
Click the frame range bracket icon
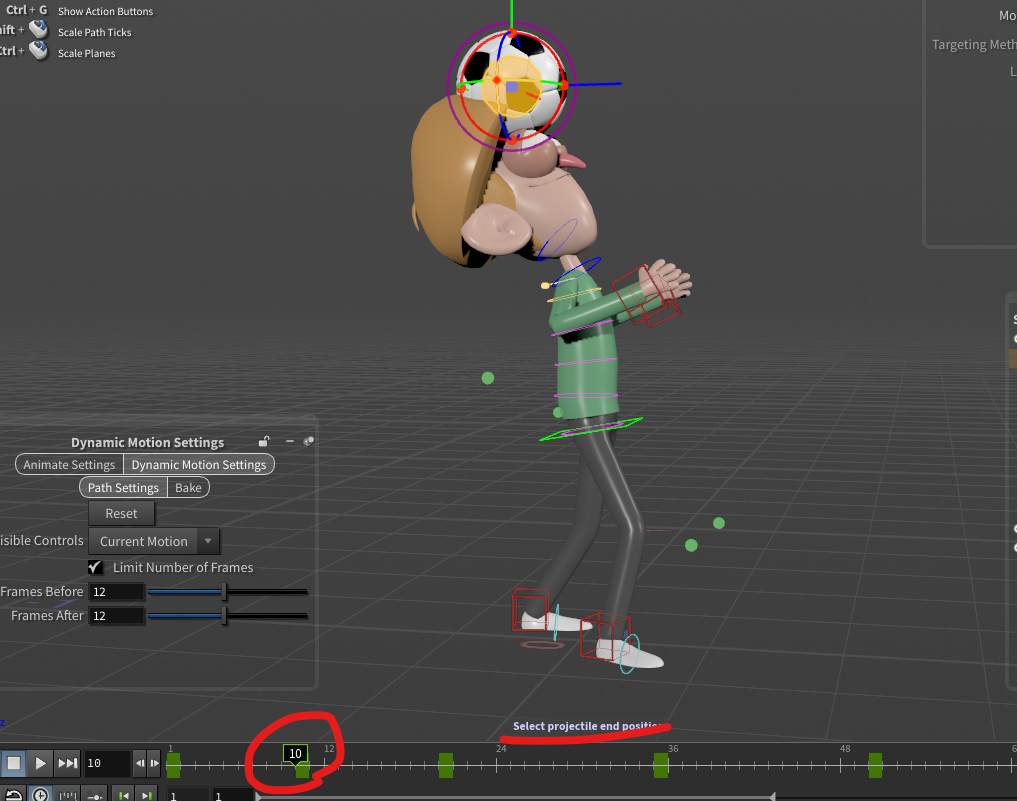(67, 795)
